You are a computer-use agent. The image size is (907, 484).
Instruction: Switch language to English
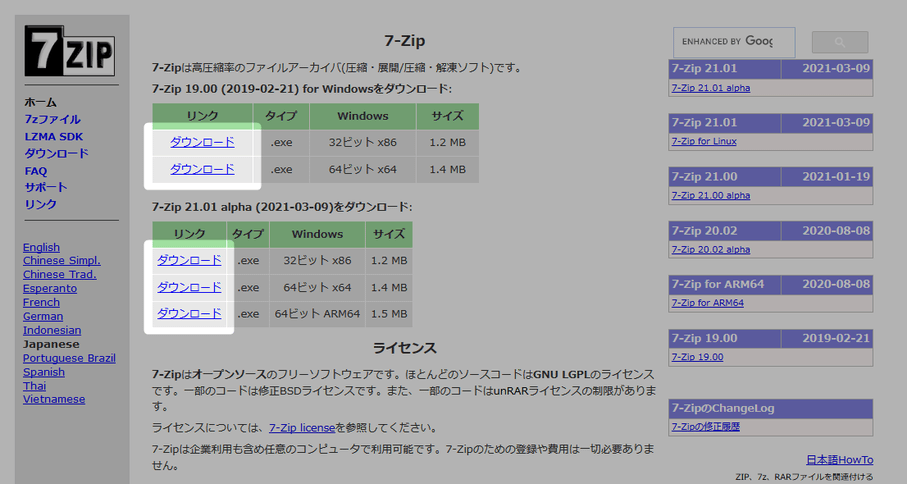point(41,247)
